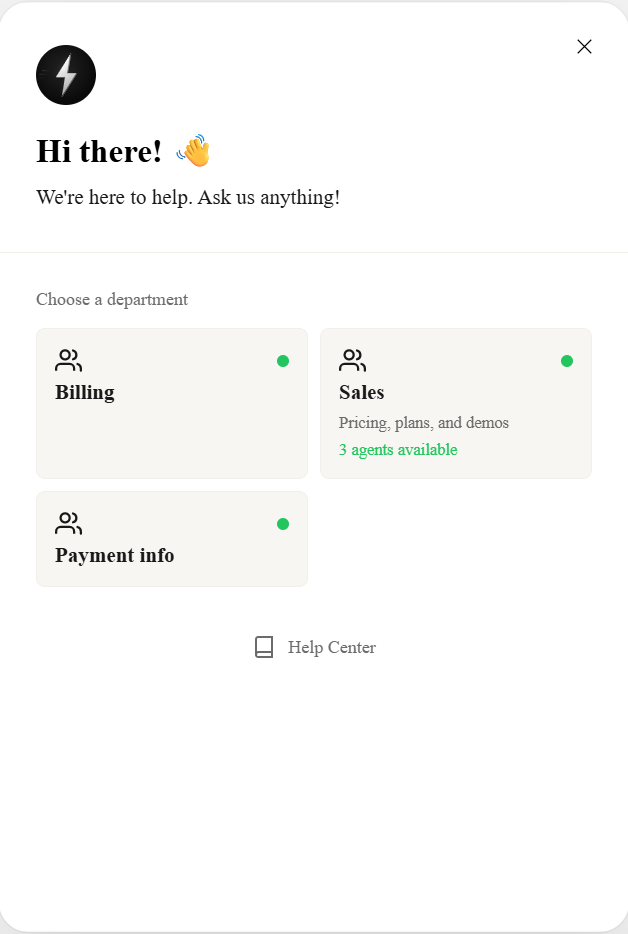Click the "3 agents available" text

click(x=398, y=450)
